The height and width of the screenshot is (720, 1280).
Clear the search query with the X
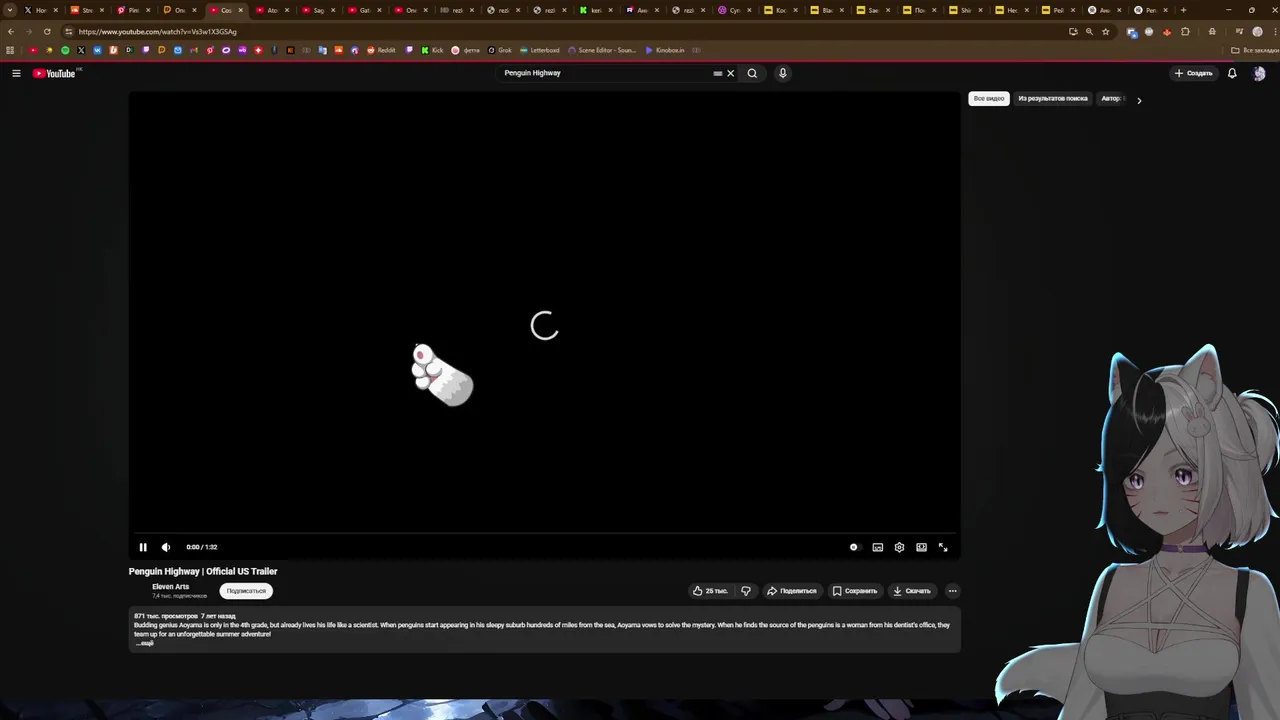pyautogui.click(x=730, y=73)
